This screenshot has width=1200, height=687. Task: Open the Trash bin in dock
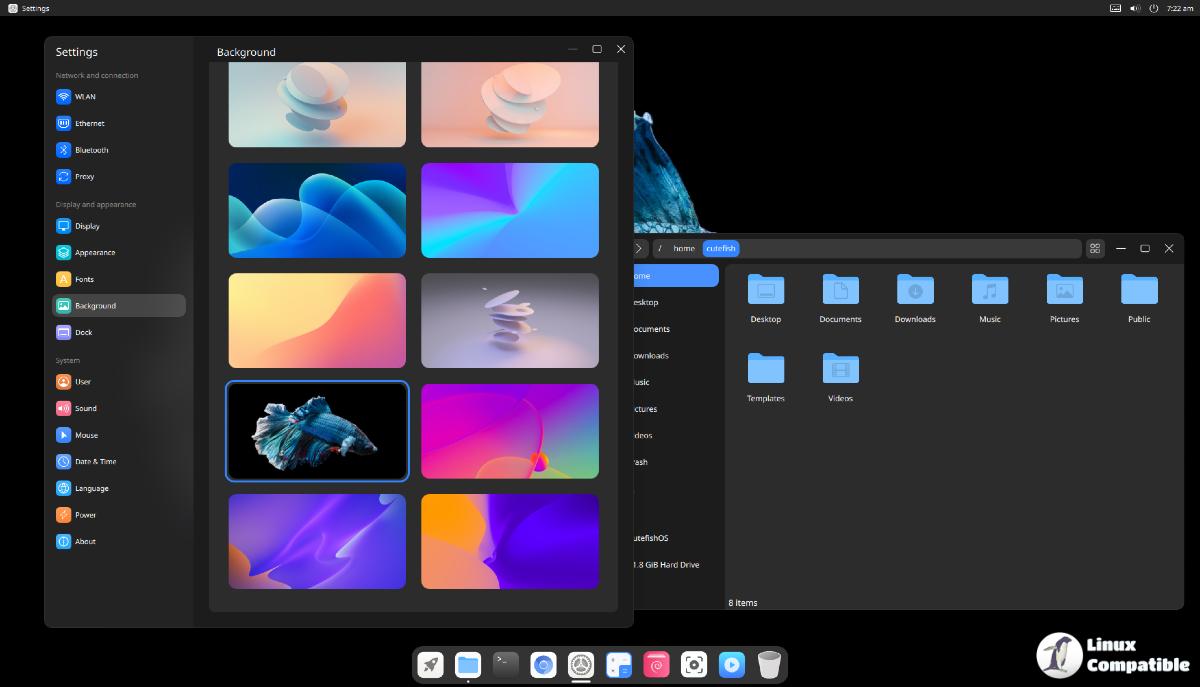click(769, 664)
